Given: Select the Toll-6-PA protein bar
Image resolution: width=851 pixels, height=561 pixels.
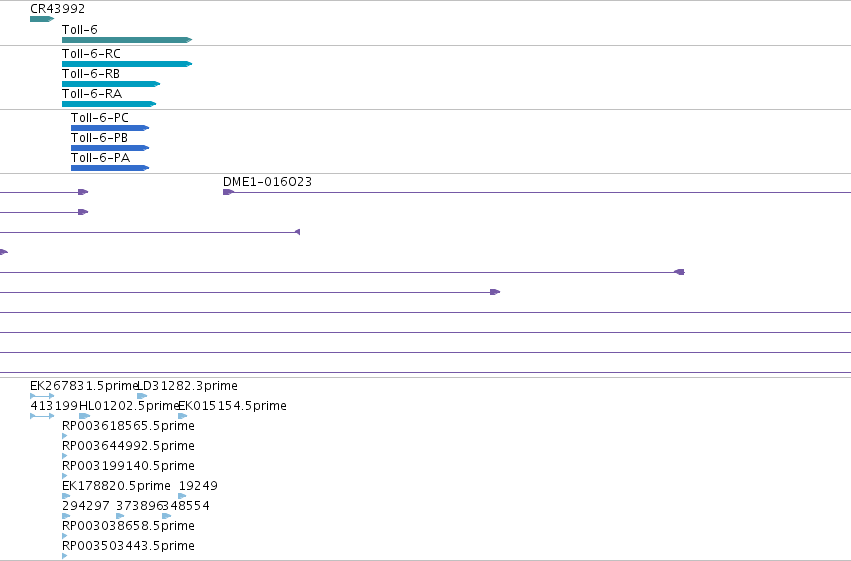Looking at the screenshot, I should pyautogui.click(x=110, y=168).
